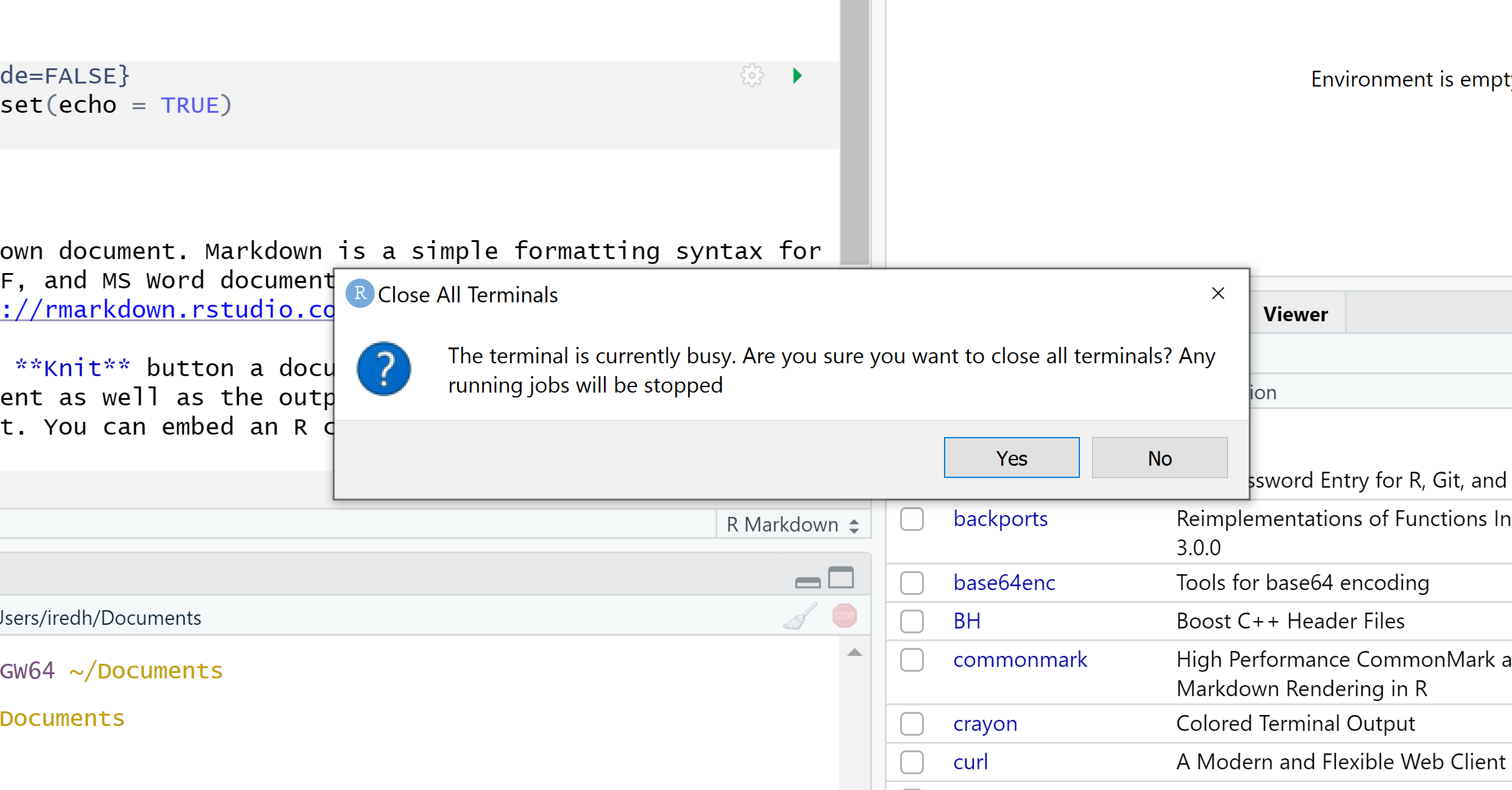The width and height of the screenshot is (1512, 790).
Task: Click the scroll-up arrow in the console scrollbar
Action: 856,652
